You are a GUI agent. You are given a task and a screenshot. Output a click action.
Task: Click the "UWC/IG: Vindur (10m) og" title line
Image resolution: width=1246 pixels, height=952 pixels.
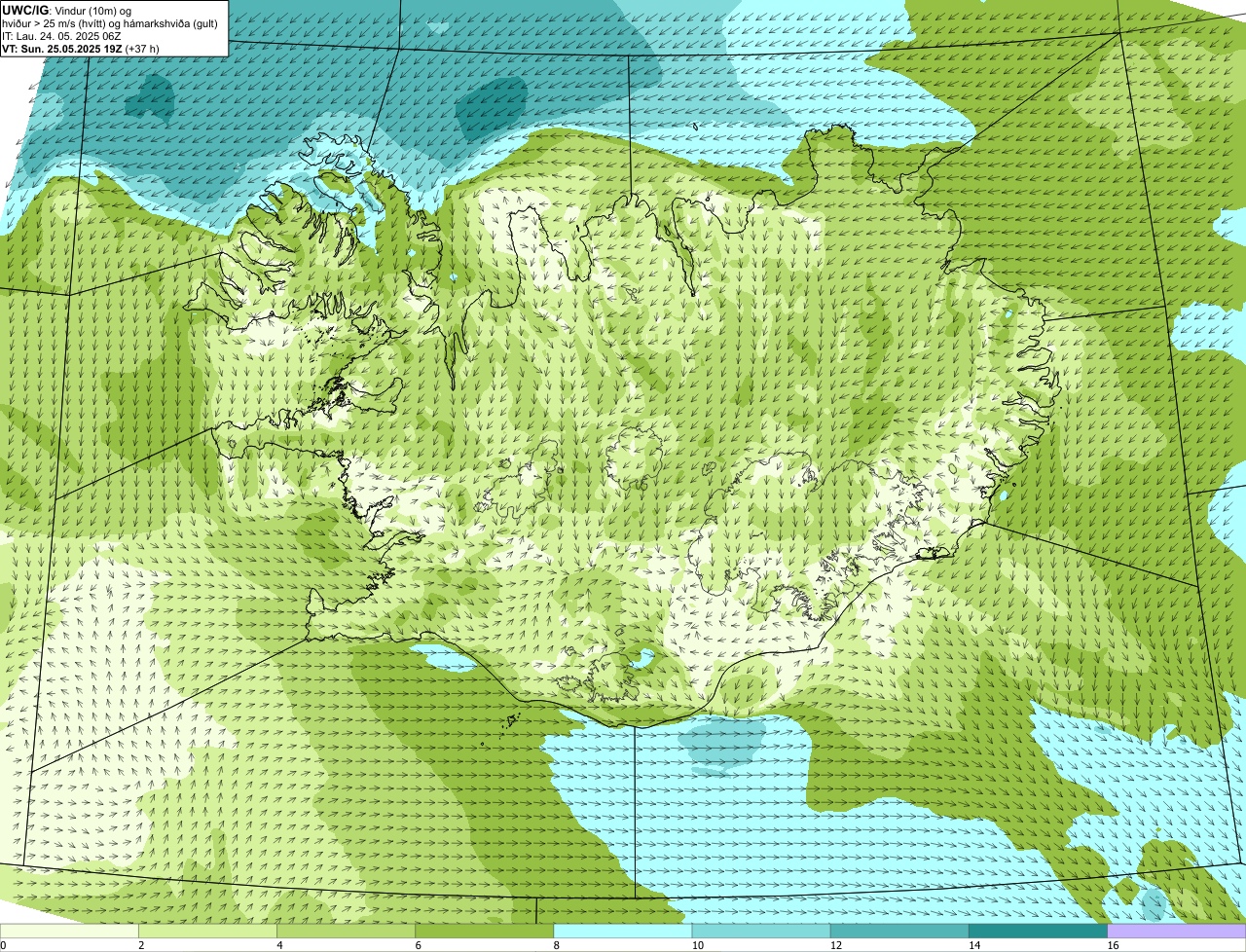click(x=66, y=10)
